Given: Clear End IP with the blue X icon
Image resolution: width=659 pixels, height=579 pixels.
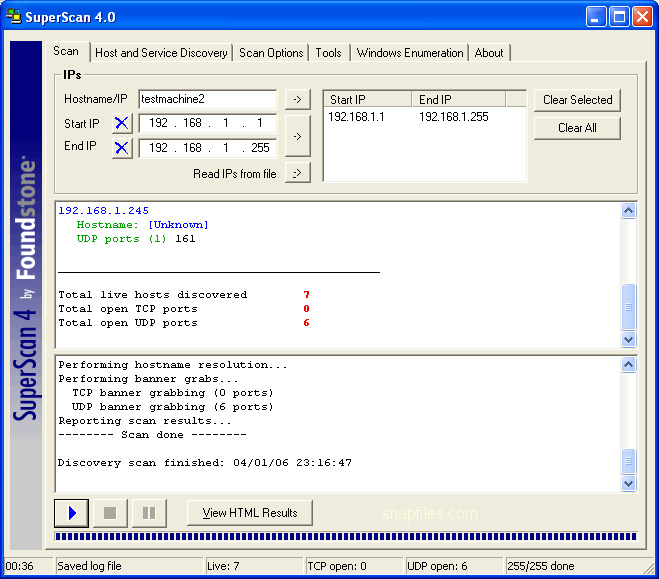Looking at the screenshot, I should pyautogui.click(x=122, y=147).
